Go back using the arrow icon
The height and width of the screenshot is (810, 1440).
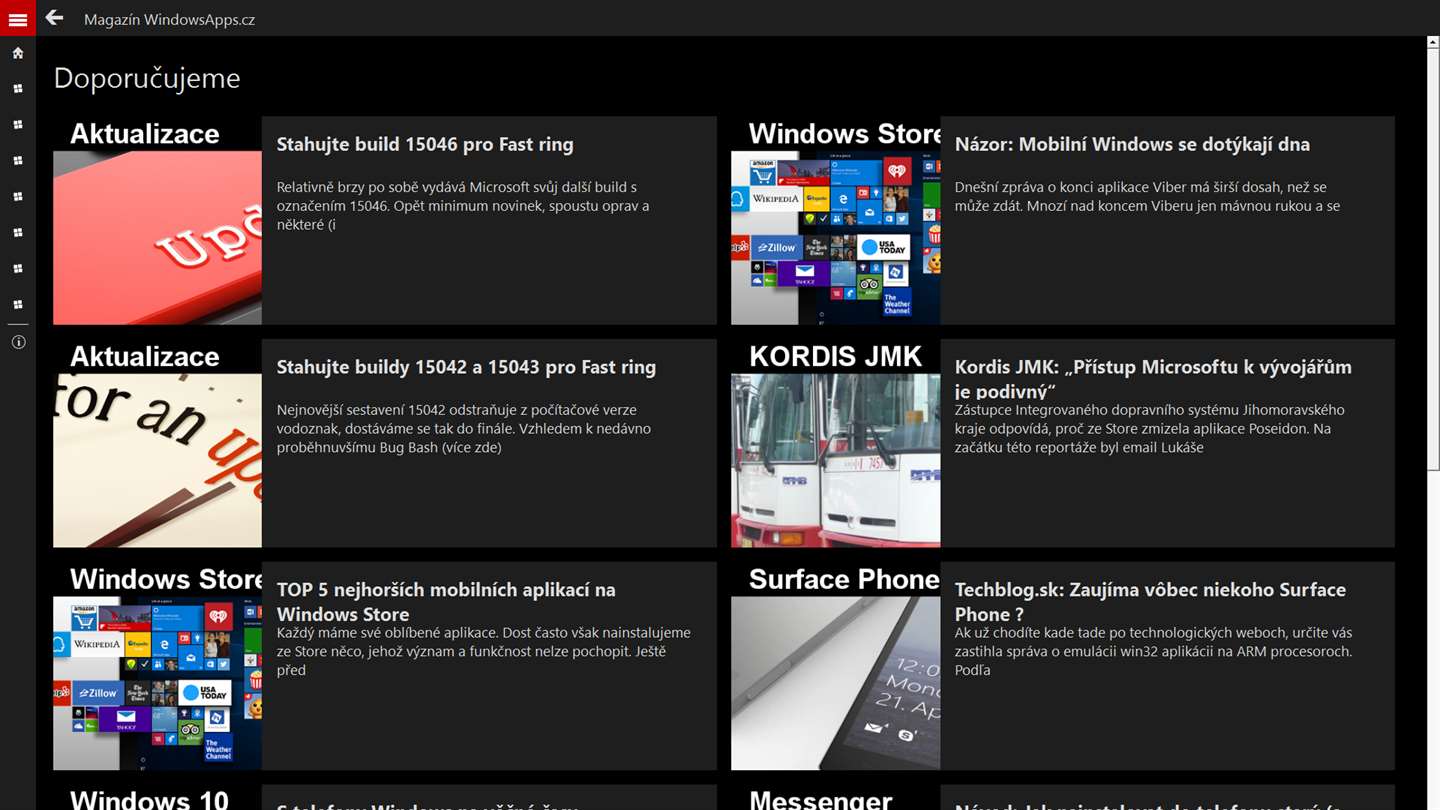click(x=54, y=18)
